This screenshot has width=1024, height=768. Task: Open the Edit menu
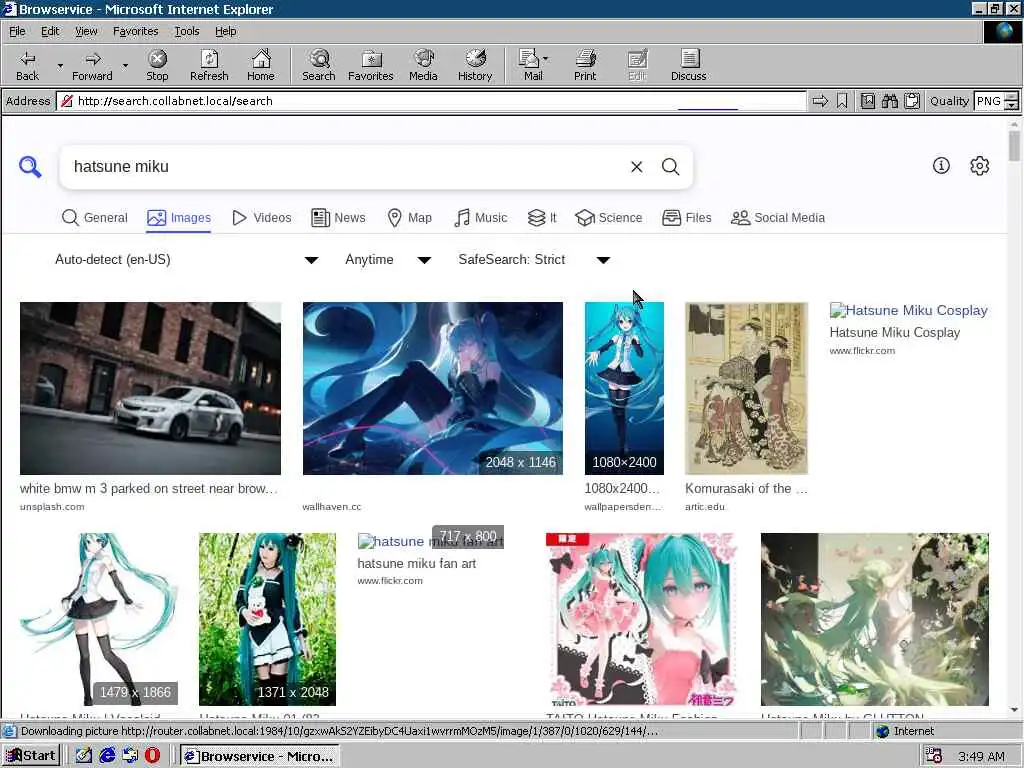pyautogui.click(x=50, y=31)
